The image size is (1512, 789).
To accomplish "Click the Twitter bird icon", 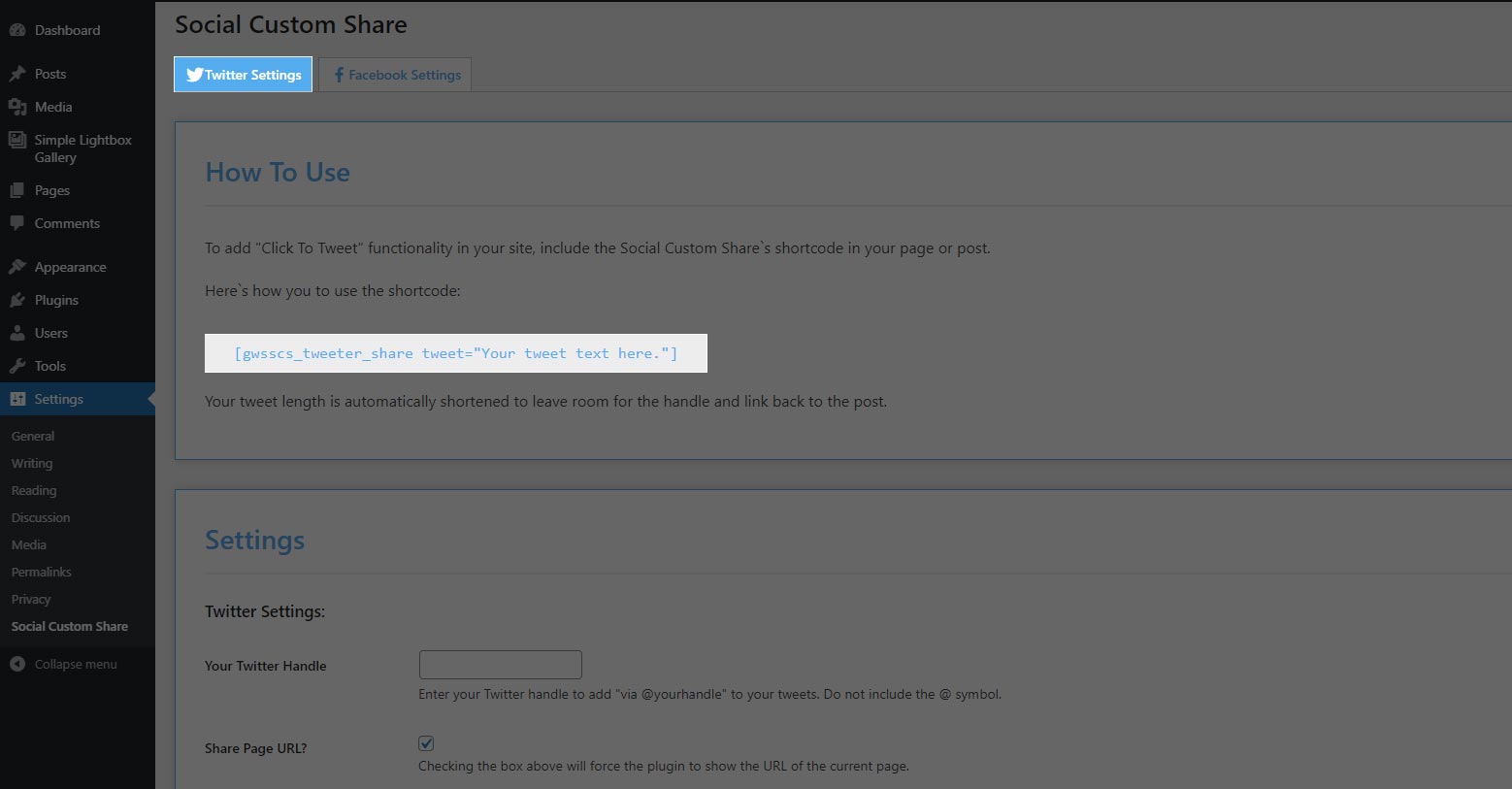I will click(195, 75).
